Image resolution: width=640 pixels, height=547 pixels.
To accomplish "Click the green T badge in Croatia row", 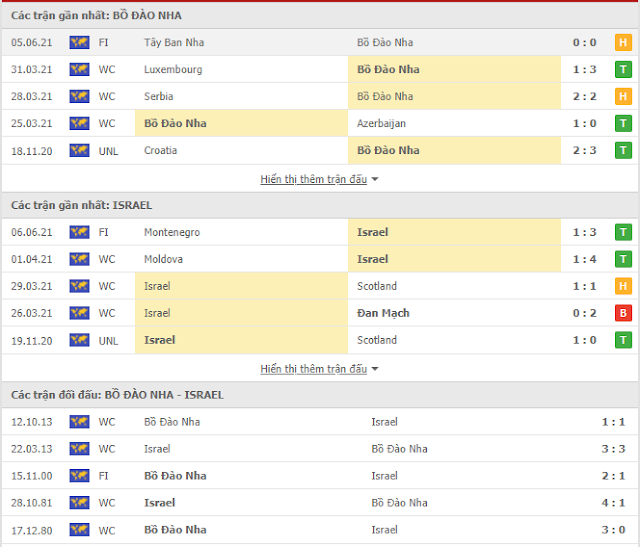I will coord(623,151).
